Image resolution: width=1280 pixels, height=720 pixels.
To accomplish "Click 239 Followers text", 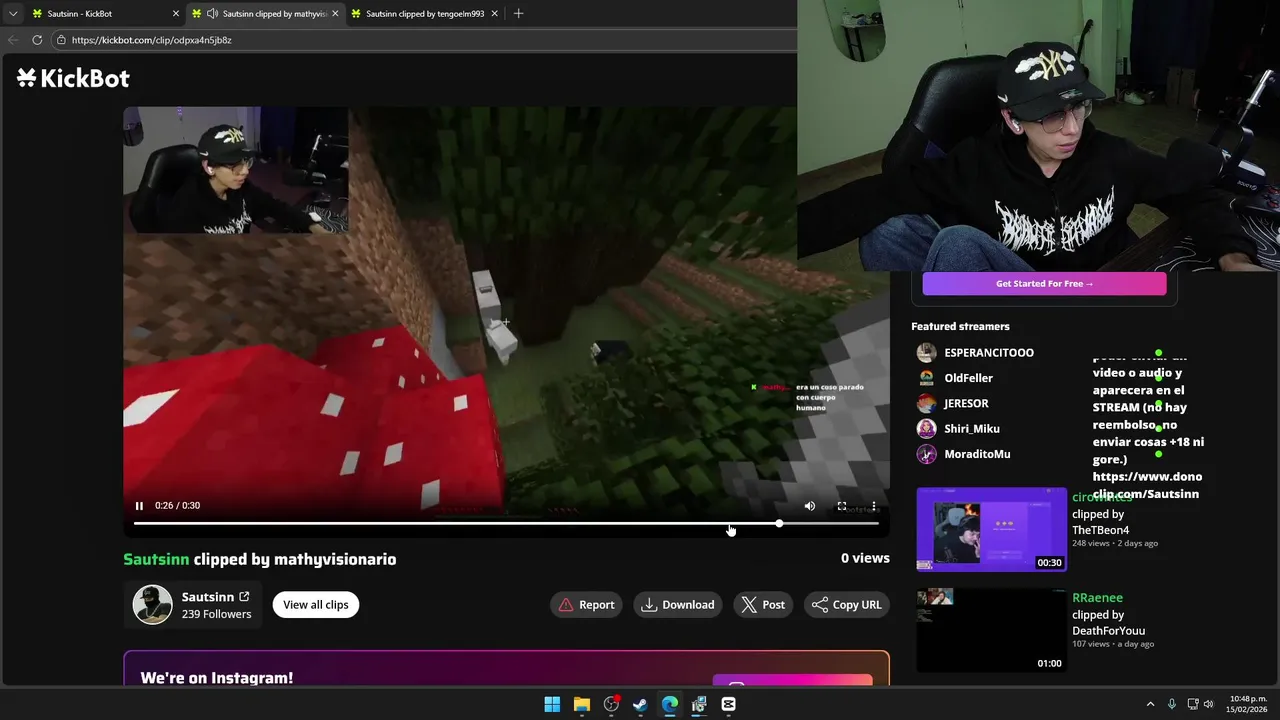I will (216, 614).
